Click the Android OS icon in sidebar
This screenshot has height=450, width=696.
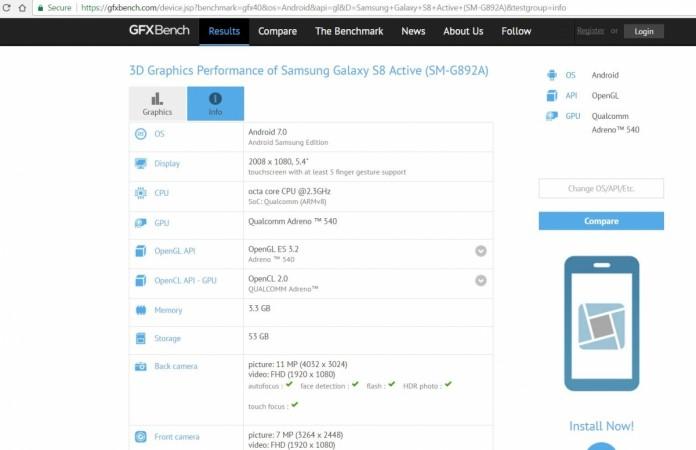click(551, 75)
